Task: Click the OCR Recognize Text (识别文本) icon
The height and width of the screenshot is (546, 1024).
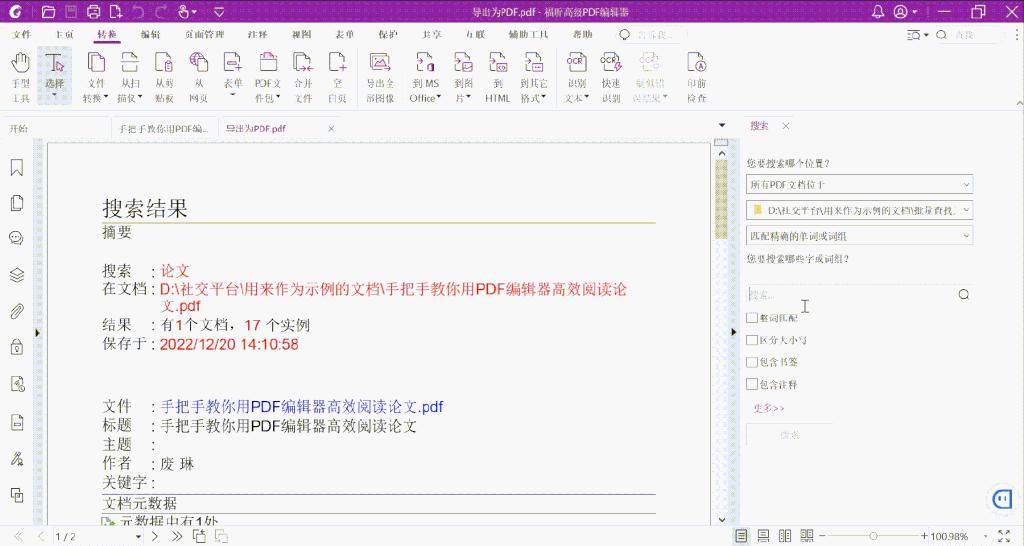Action: (576, 63)
